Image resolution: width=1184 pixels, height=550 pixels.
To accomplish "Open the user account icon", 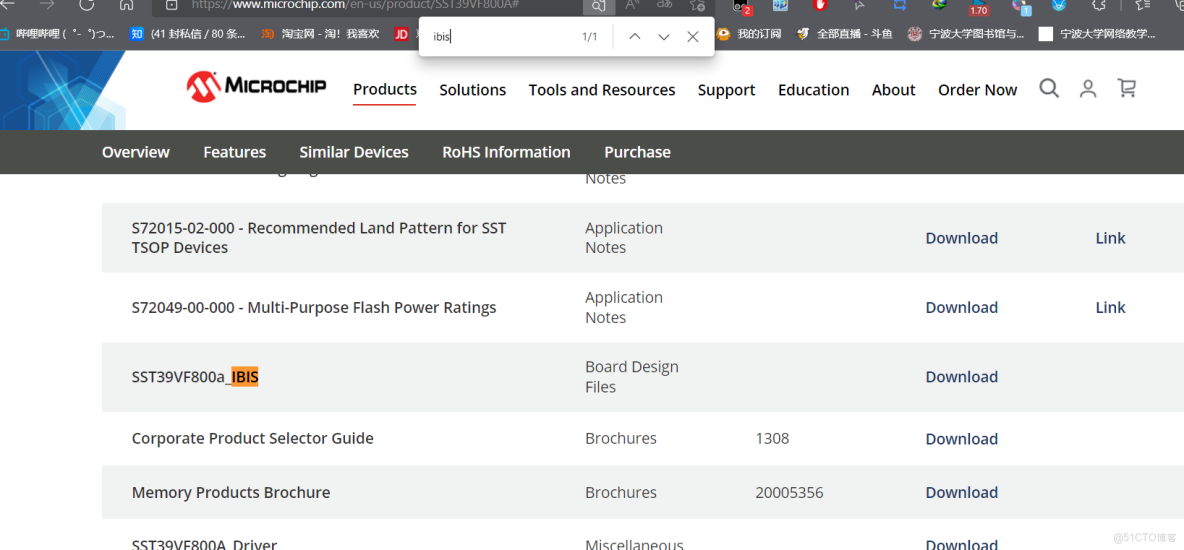I will (1088, 89).
